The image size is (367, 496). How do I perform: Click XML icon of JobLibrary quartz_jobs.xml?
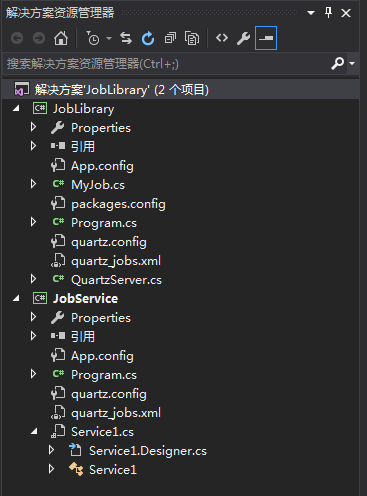point(58,260)
